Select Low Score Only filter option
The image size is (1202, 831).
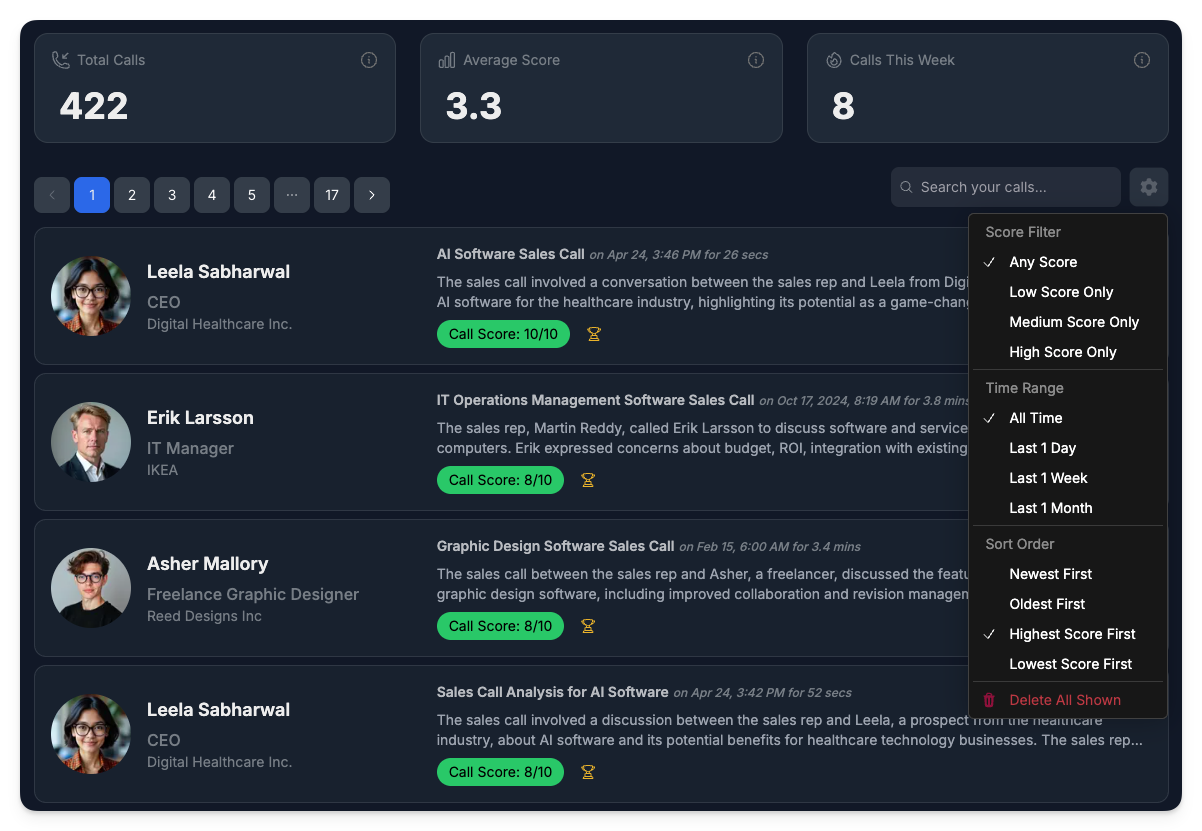click(1061, 292)
